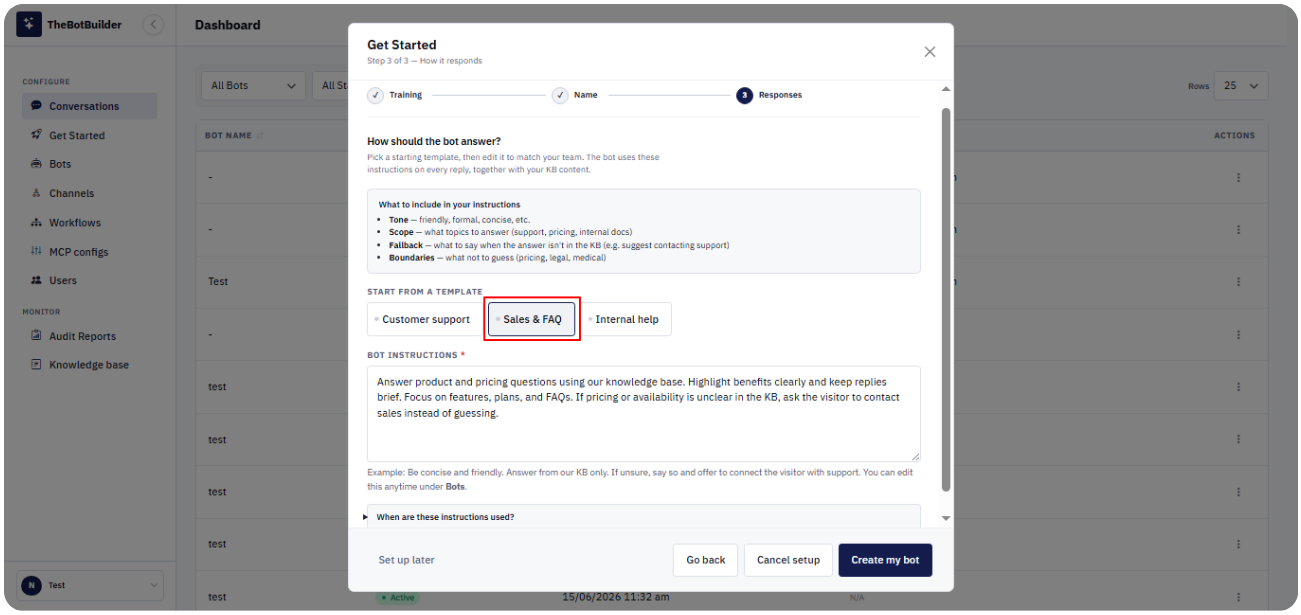Viewport: 1301px width, 615px height.
Task: Open Audit Reports sidebar item
Action: coord(89,336)
